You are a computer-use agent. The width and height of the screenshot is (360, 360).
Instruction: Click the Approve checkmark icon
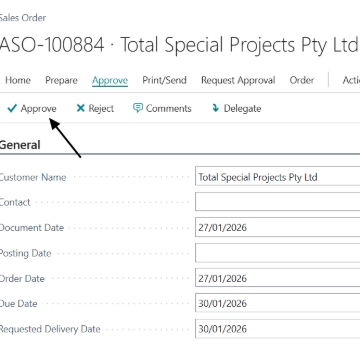(12, 108)
